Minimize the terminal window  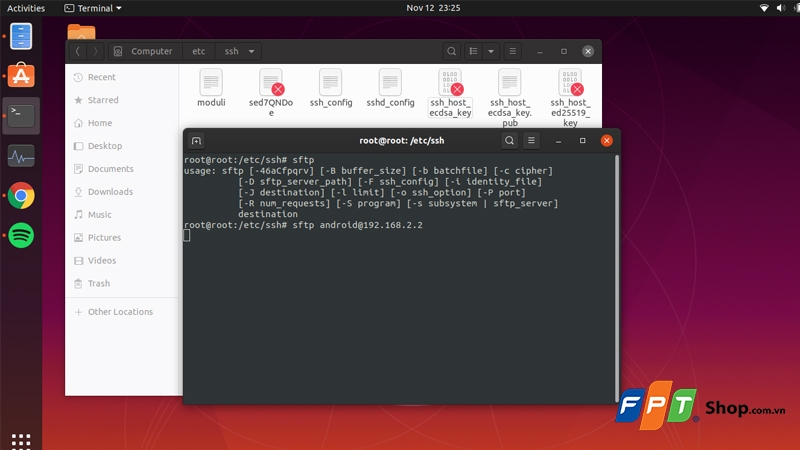pos(559,141)
